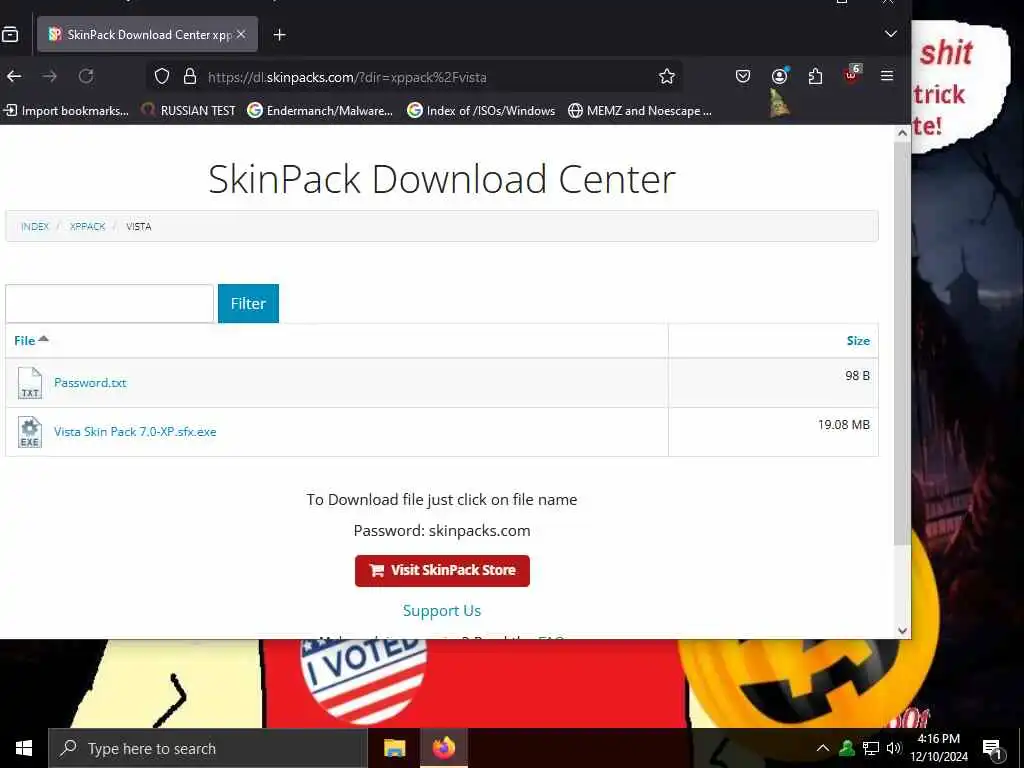Open the volume speaker tray icon

click(x=894, y=748)
